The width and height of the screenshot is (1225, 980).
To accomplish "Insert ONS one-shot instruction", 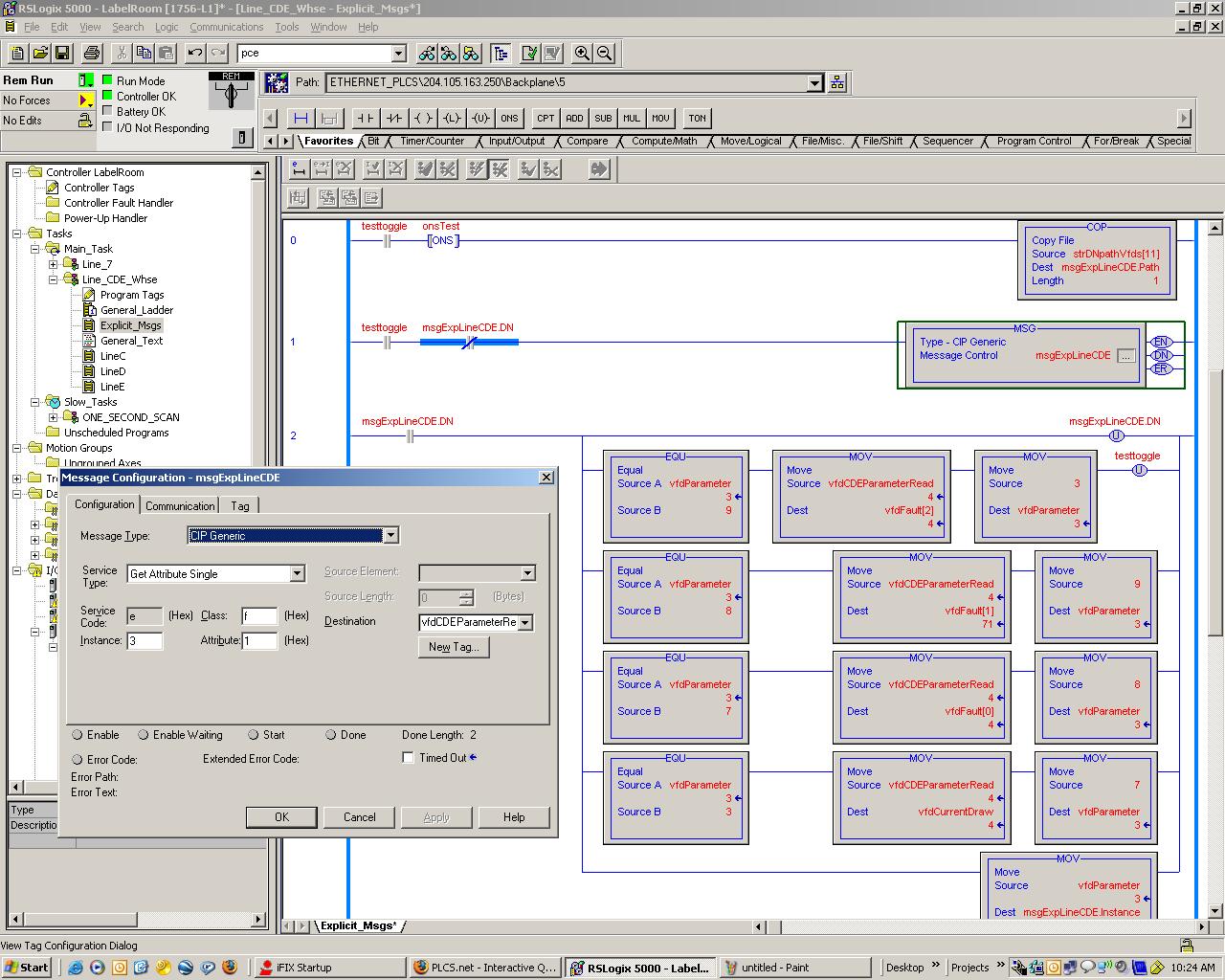I will (x=509, y=118).
